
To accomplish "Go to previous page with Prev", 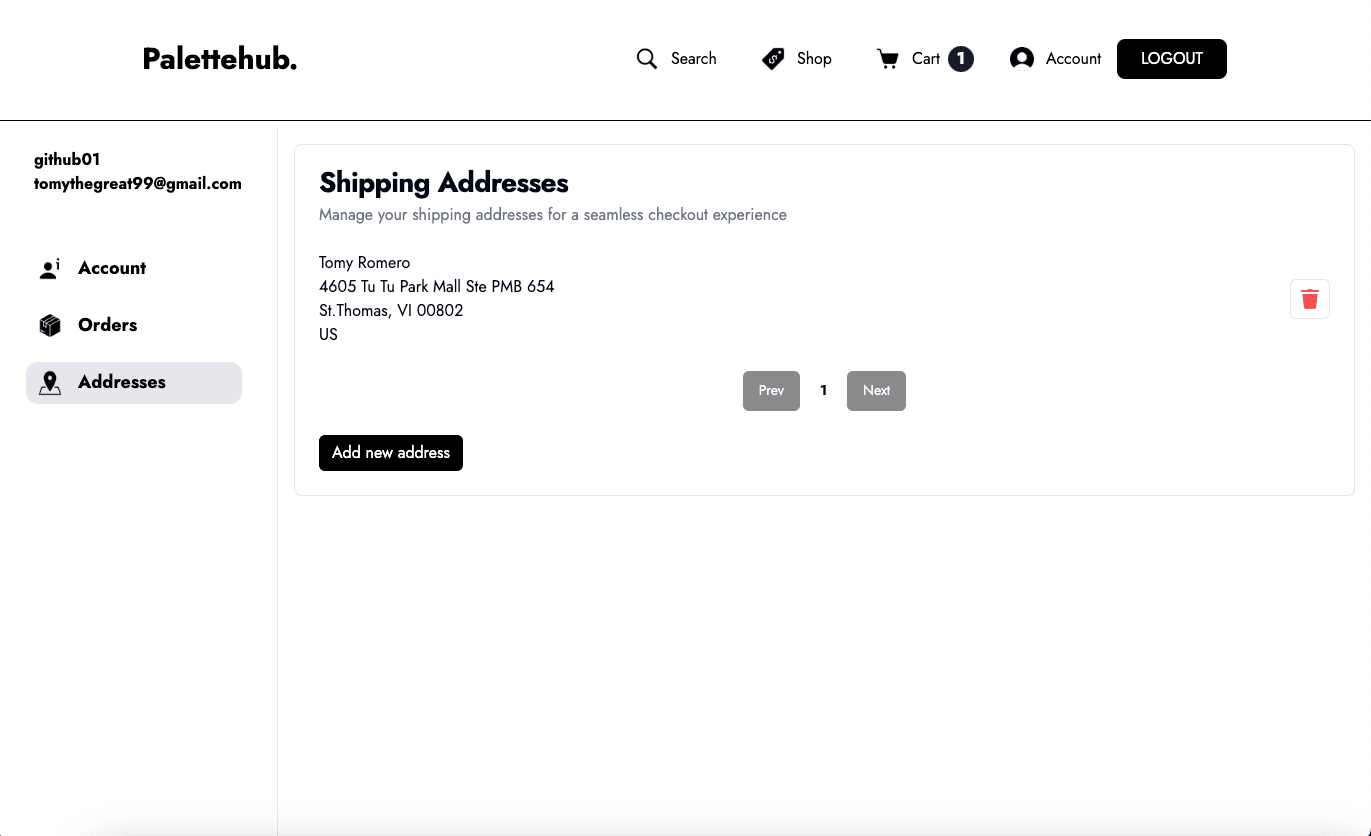I will 771,391.
